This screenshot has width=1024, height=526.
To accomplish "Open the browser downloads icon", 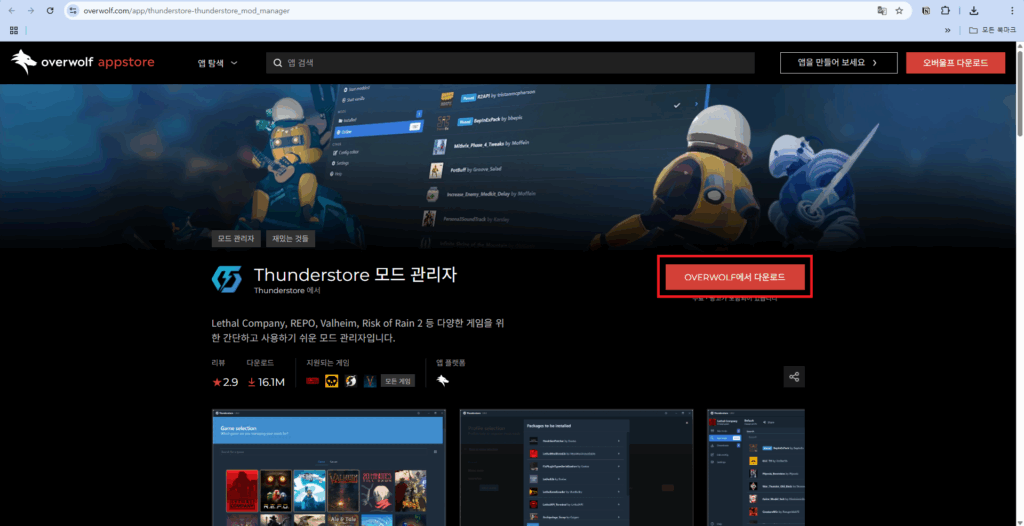I will 974,10.
